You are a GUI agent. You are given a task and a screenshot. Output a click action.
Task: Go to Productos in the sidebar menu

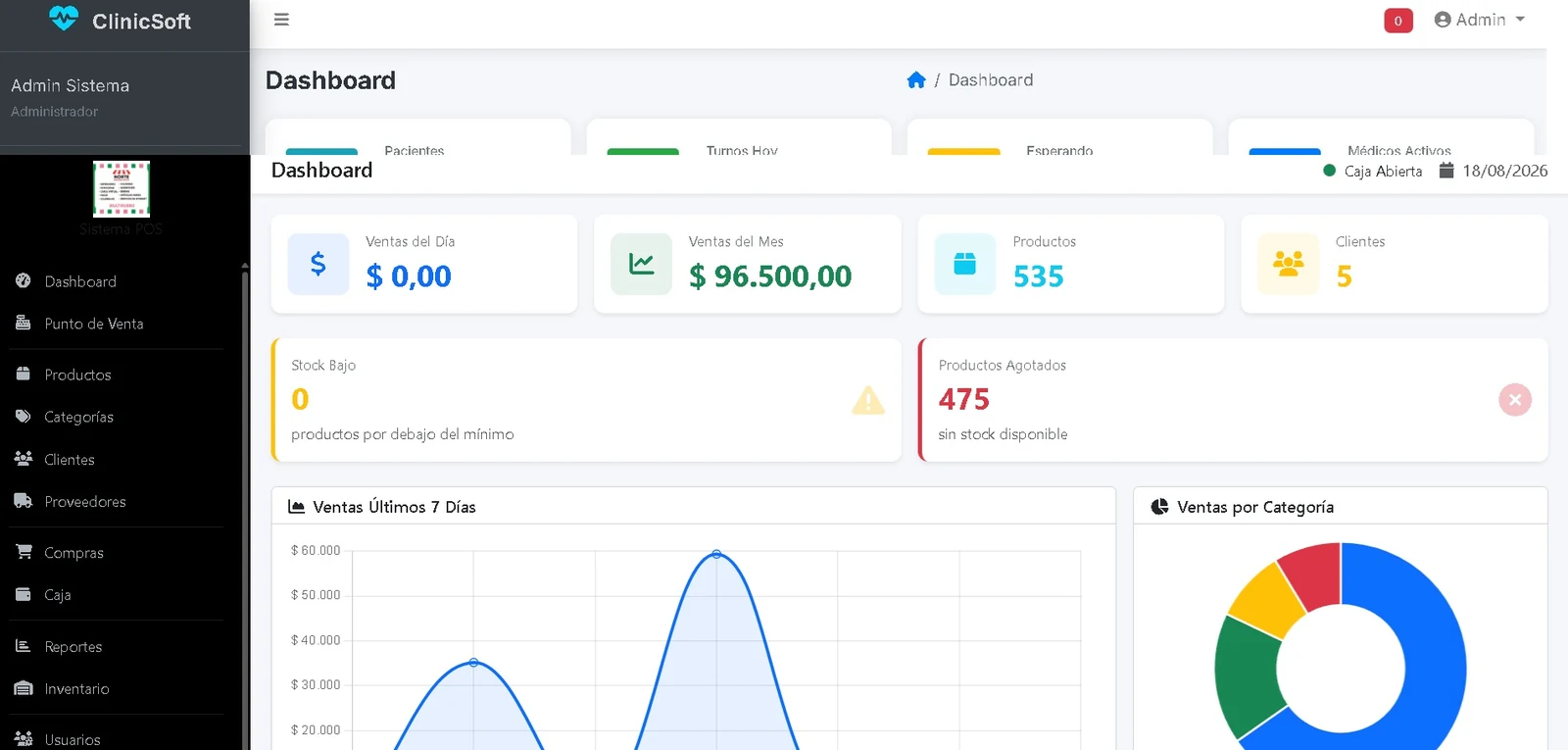[77, 375]
